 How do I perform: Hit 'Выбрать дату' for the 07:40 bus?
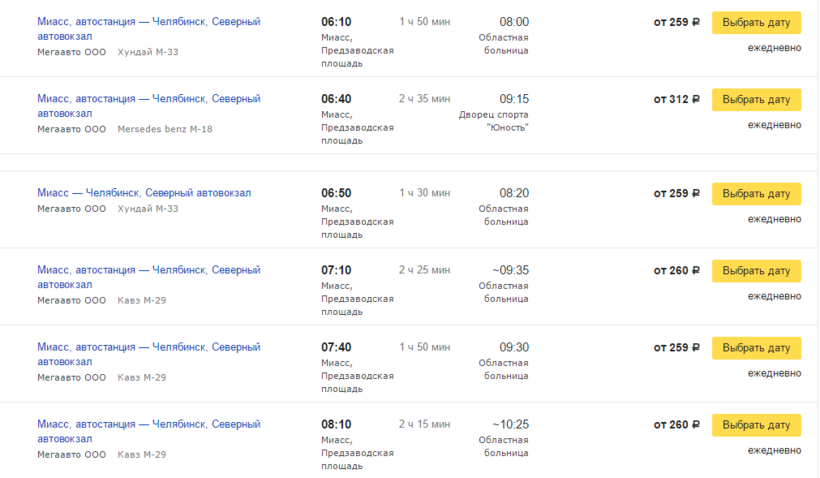coord(756,347)
